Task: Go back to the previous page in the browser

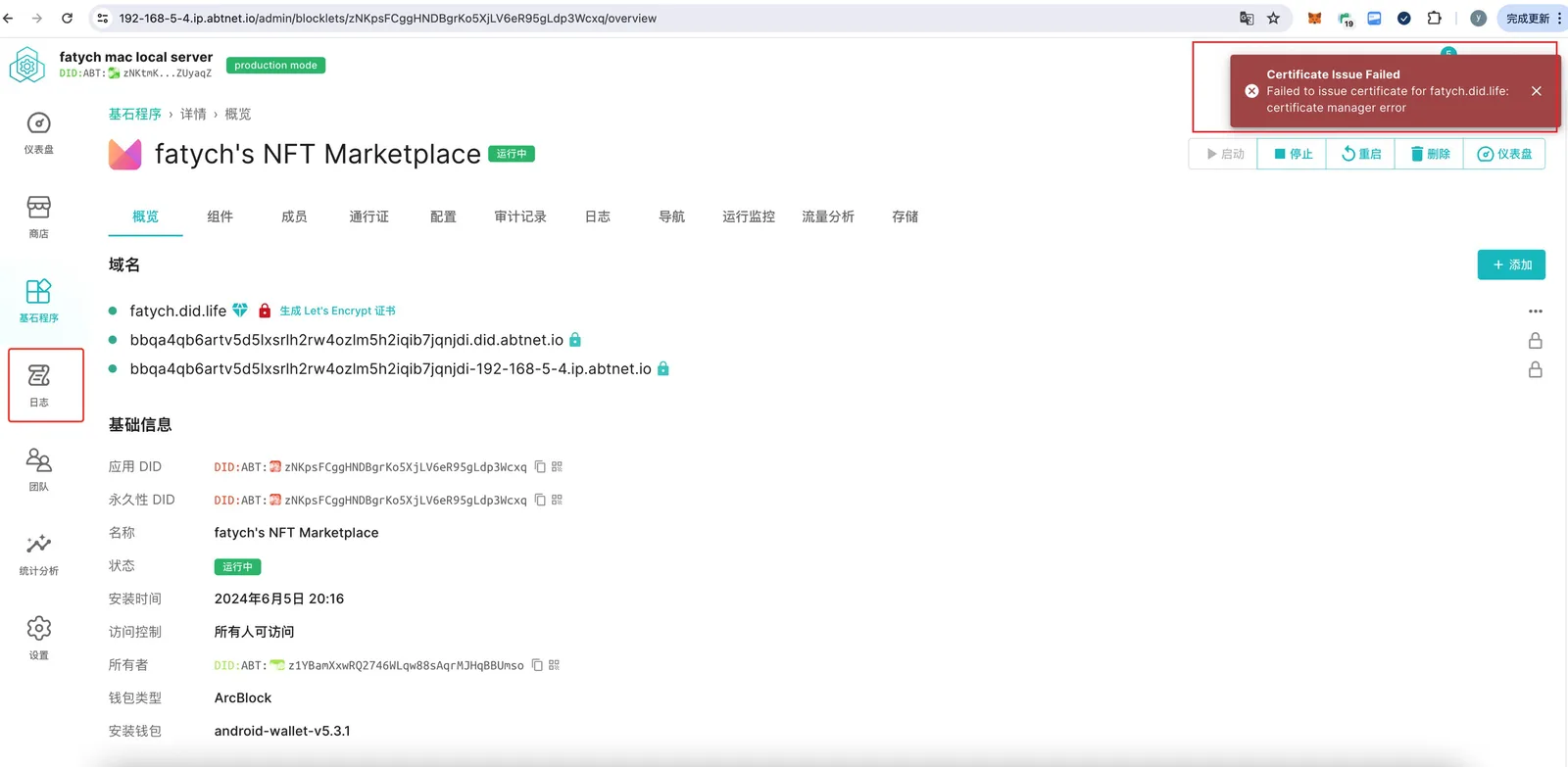Action: (x=9, y=19)
